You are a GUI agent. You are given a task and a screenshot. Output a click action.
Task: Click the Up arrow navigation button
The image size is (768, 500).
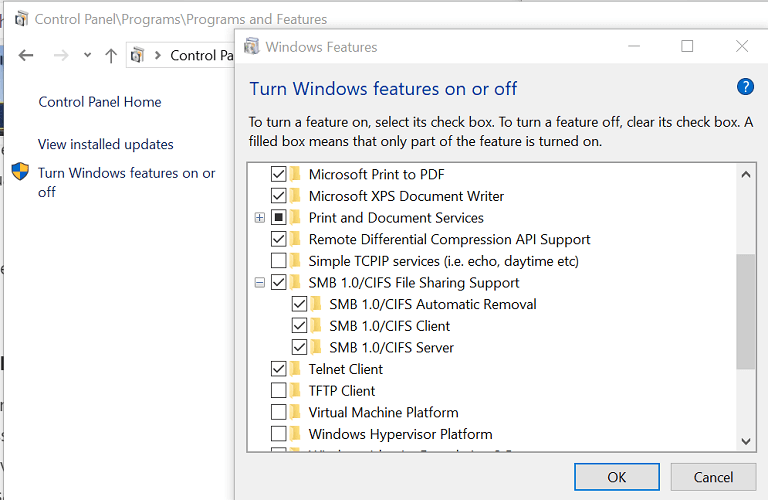click(x=111, y=55)
